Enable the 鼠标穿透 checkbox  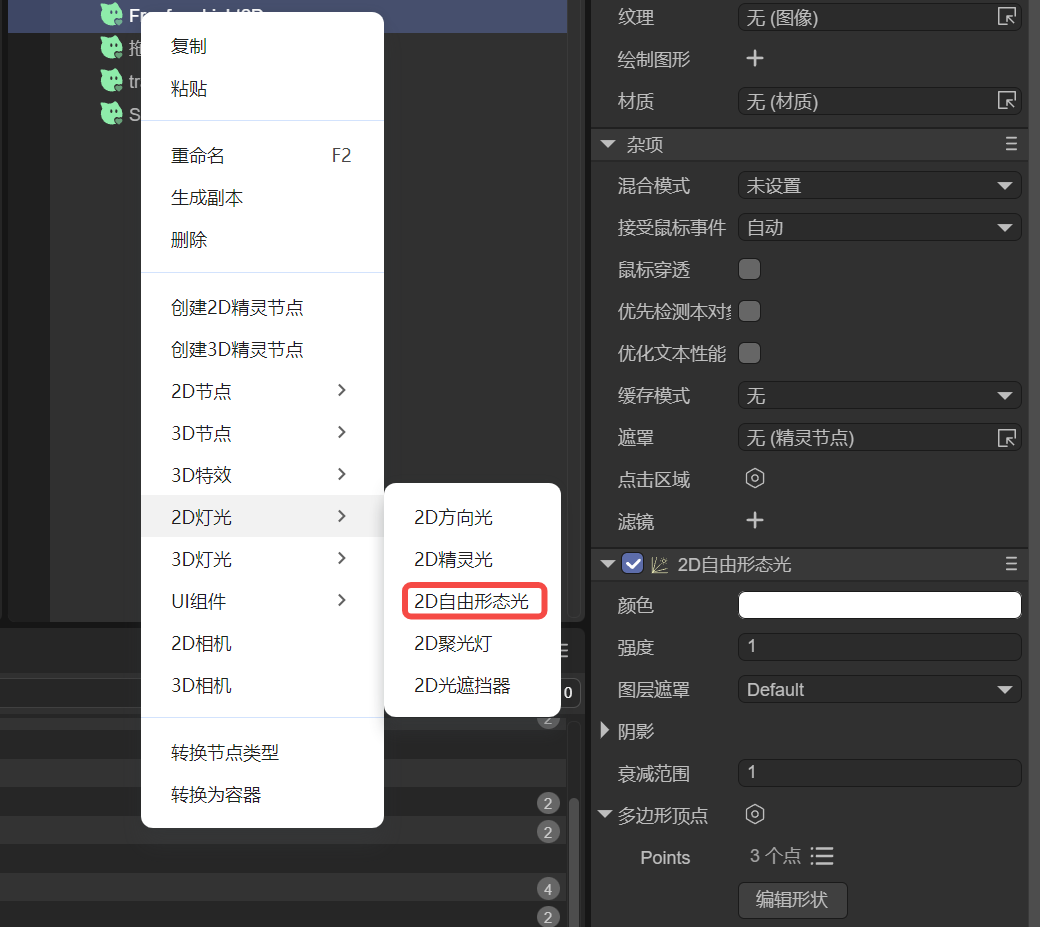point(749,269)
